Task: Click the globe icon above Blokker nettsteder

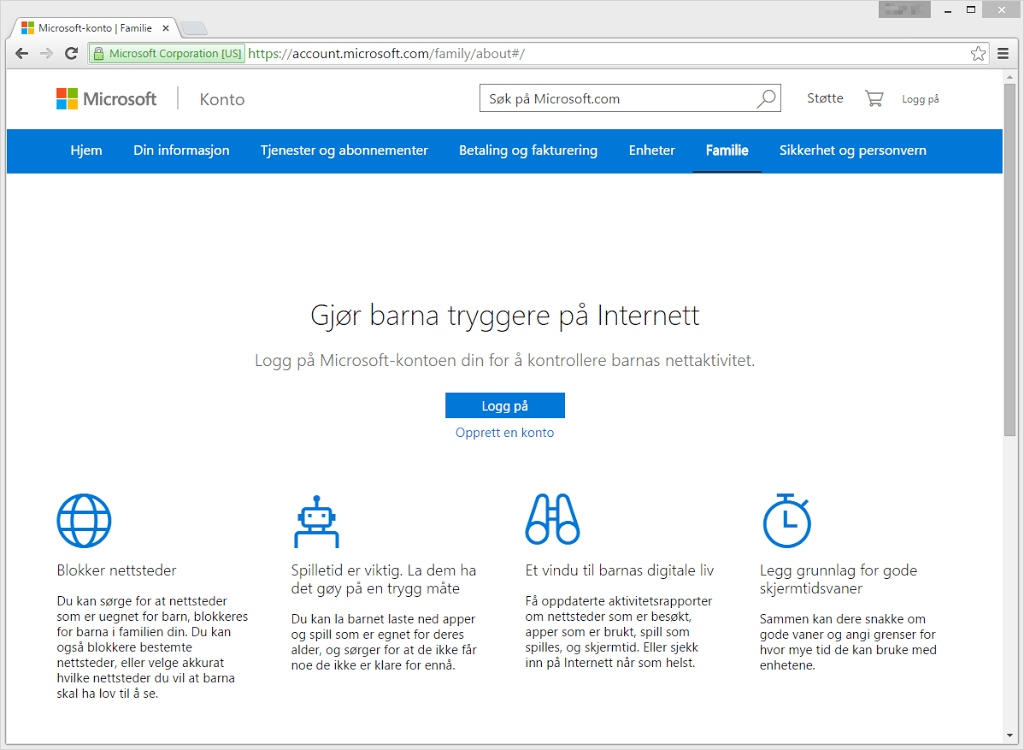Action: tap(84, 521)
